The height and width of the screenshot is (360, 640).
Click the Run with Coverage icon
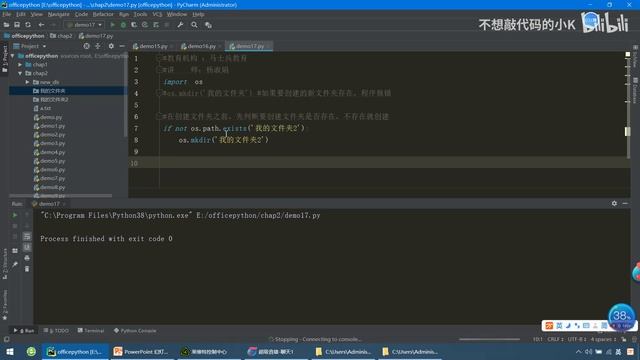click(x=134, y=25)
